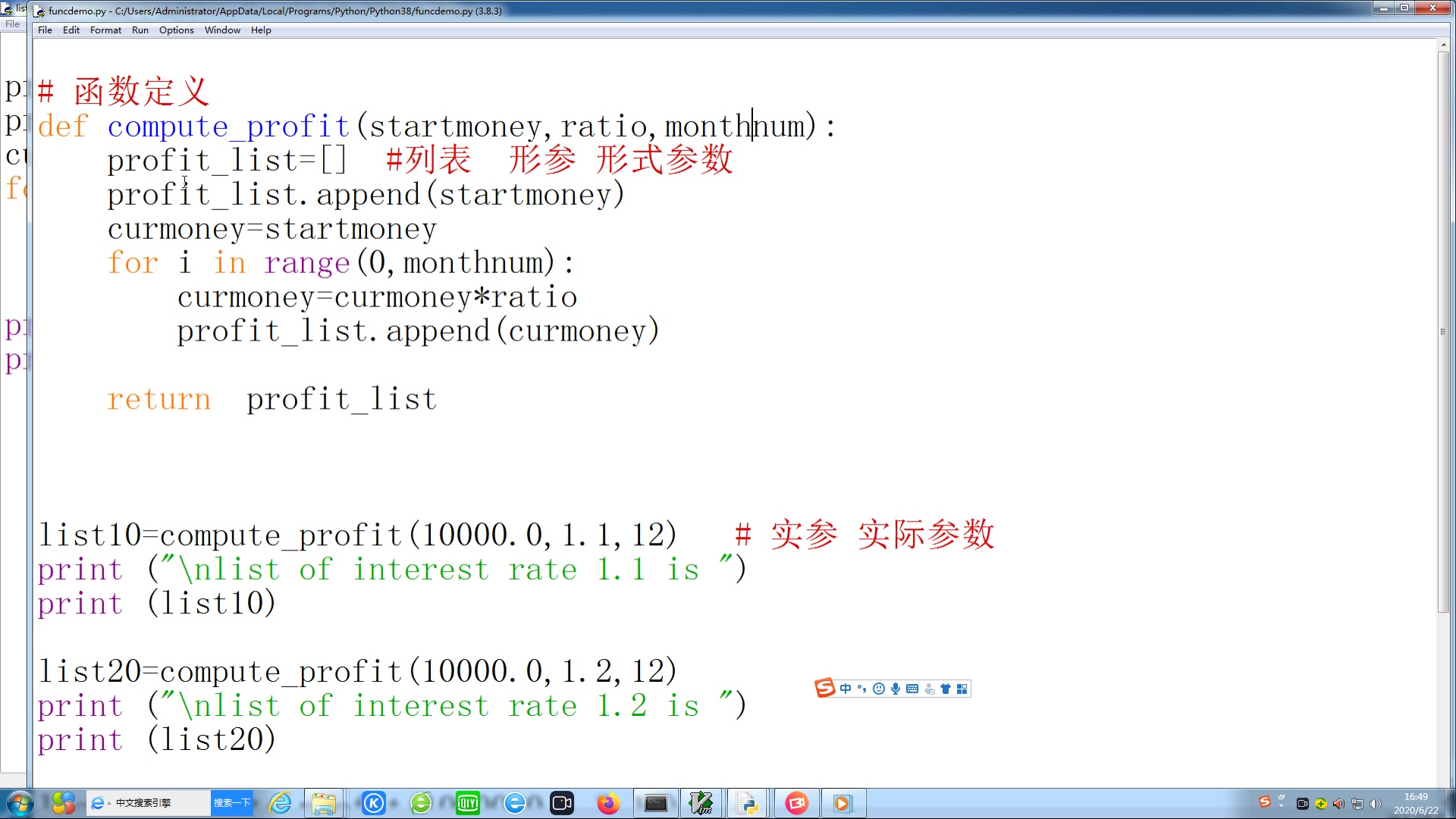The height and width of the screenshot is (819, 1456).
Task: Activate Sogou voice input microphone
Action: point(896,689)
